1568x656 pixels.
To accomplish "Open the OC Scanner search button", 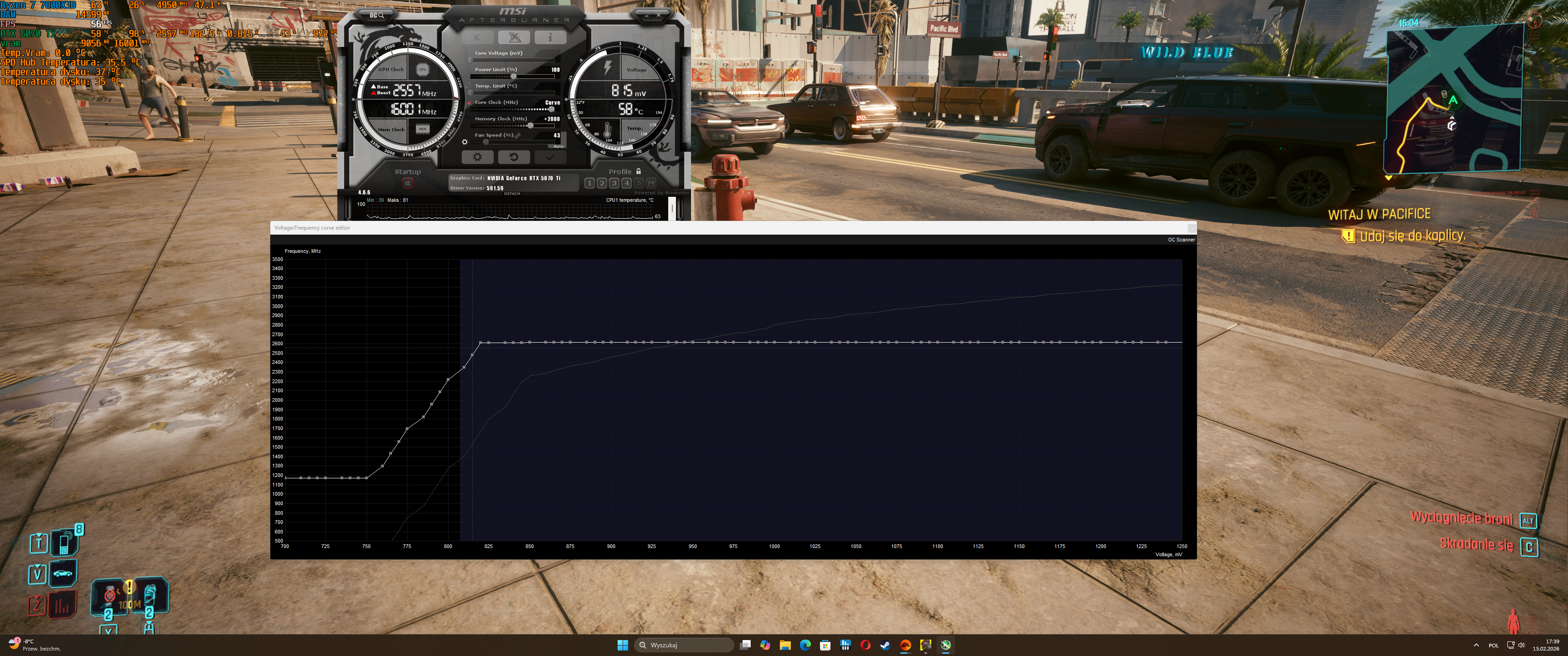I will [x=376, y=15].
